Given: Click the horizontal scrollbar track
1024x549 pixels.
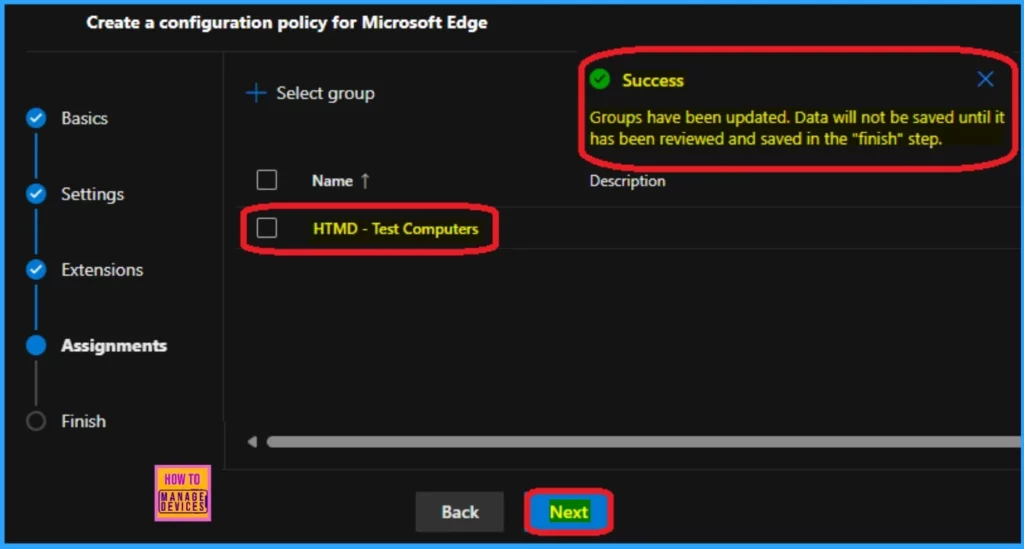Looking at the screenshot, I should point(643,442).
